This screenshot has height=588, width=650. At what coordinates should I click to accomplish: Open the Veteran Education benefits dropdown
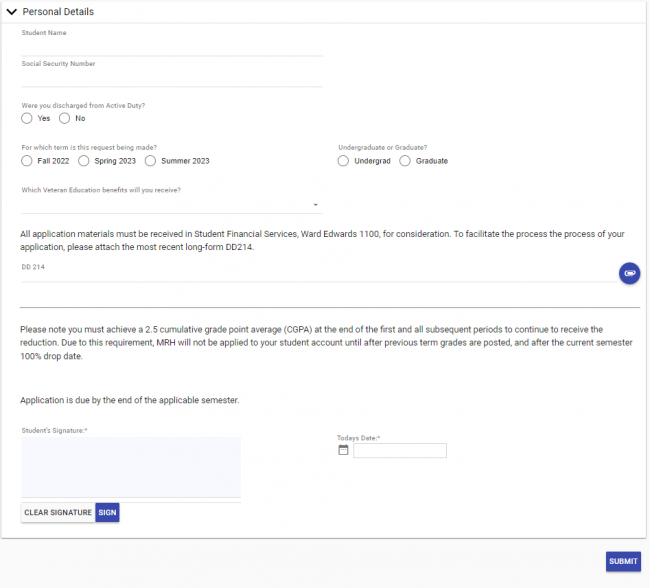click(171, 204)
